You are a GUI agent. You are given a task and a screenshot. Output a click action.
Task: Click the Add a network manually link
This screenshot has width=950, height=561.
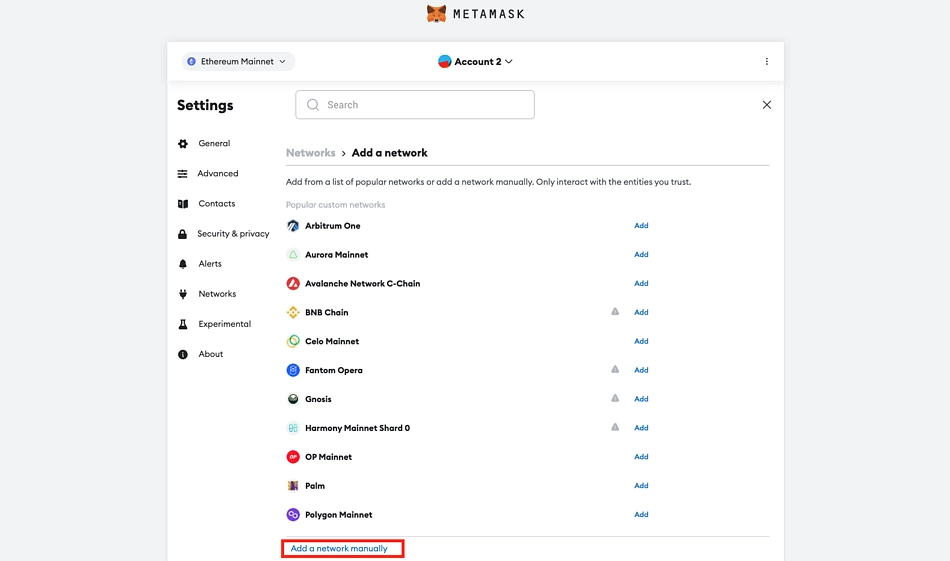[339, 548]
